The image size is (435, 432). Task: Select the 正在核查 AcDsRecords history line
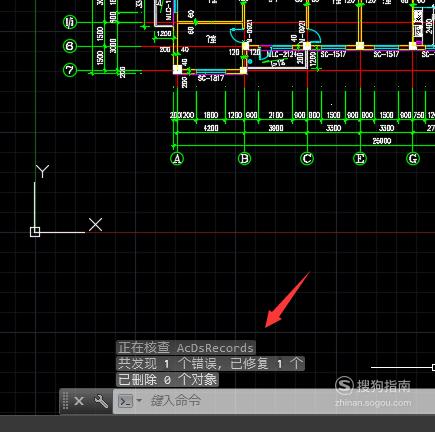click(x=186, y=348)
